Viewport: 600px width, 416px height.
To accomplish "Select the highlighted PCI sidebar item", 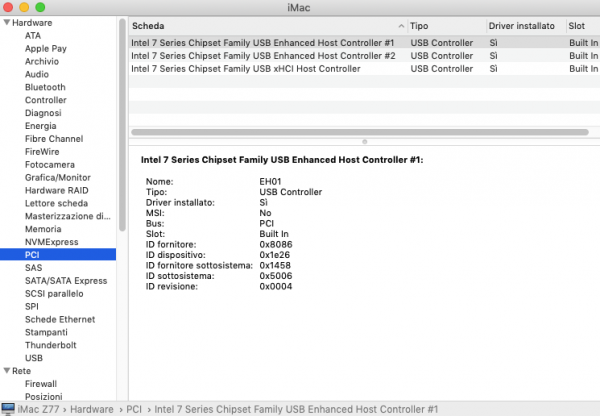I will (58, 254).
